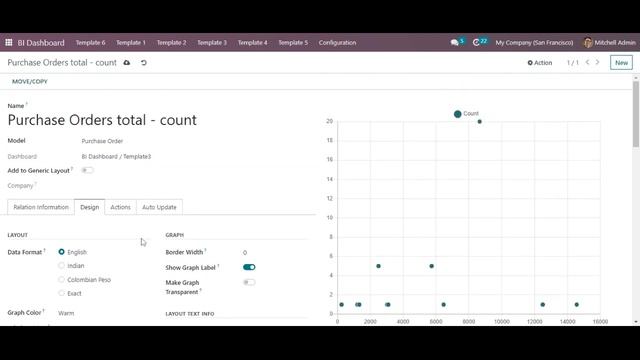Toggle Add to Generic Layout switch
640x360 pixels.
[87, 170]
